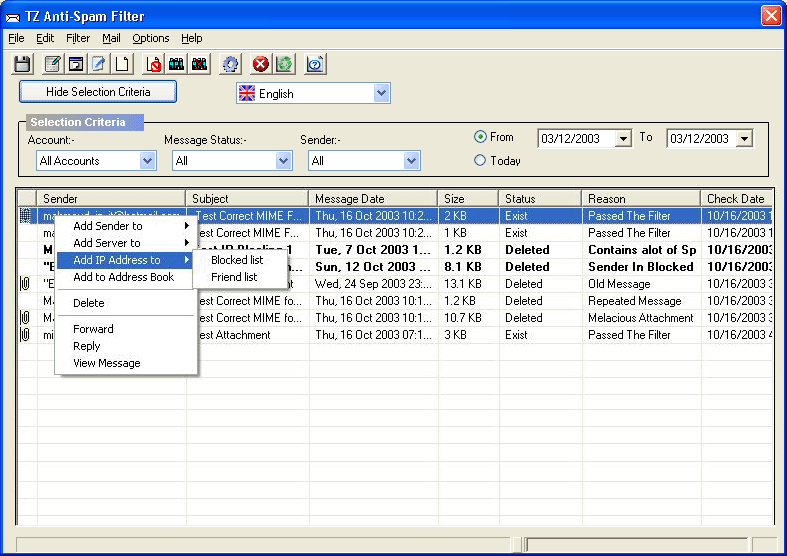Sort by the Status column header
The image size is (787, 556).
click(x=540, y=199)
